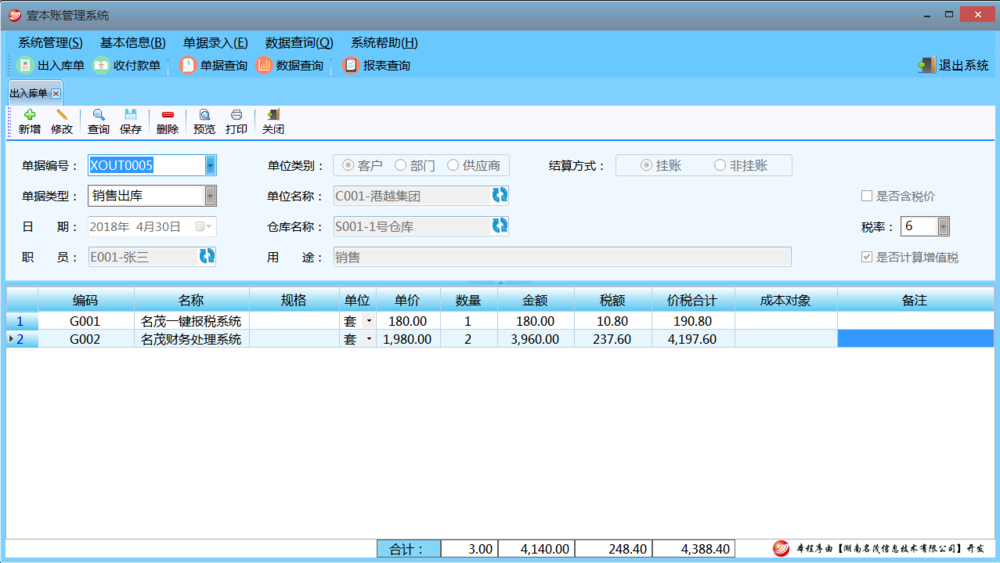Screen dimensions: 1000x563
Task: Open the 出入库单 toolbar shortcut
Action: pos(51,65)
